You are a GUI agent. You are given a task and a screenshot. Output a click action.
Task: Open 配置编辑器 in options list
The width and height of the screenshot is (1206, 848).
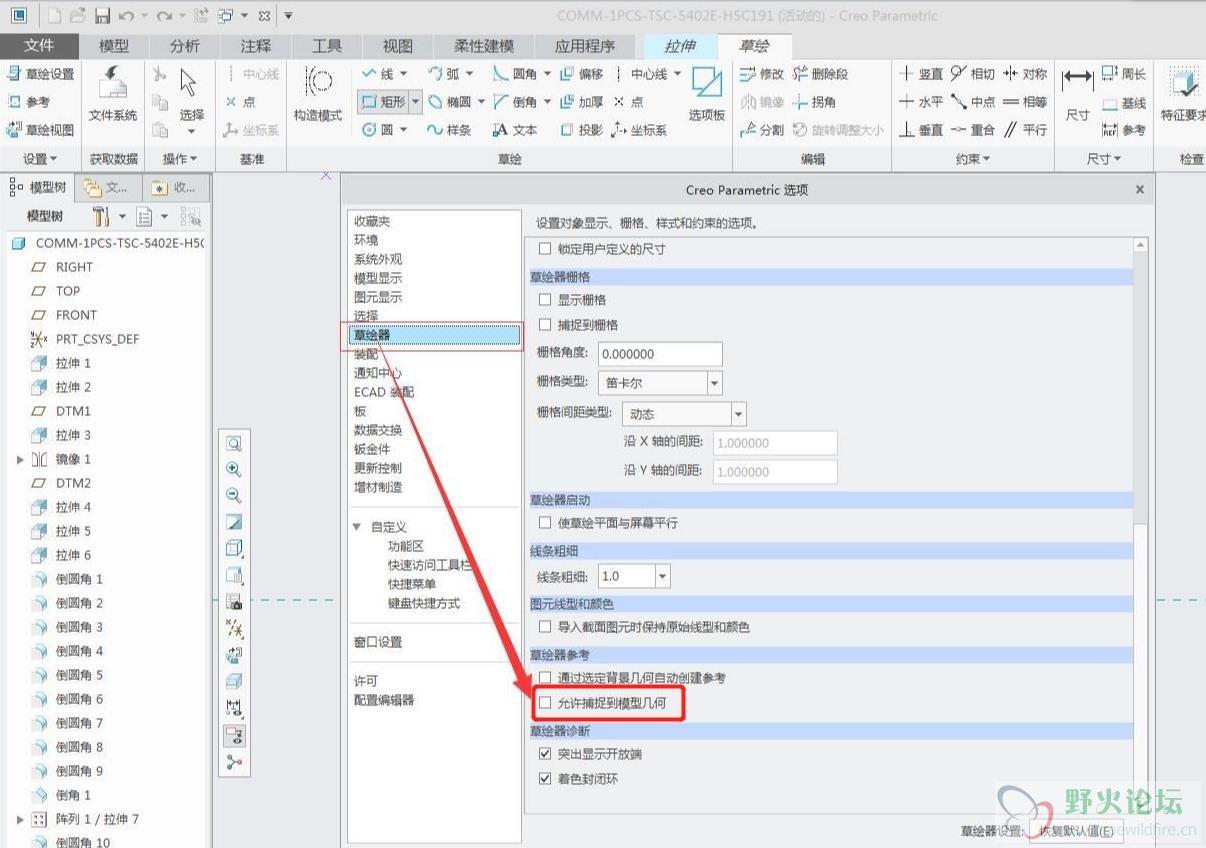coord(384,700)
